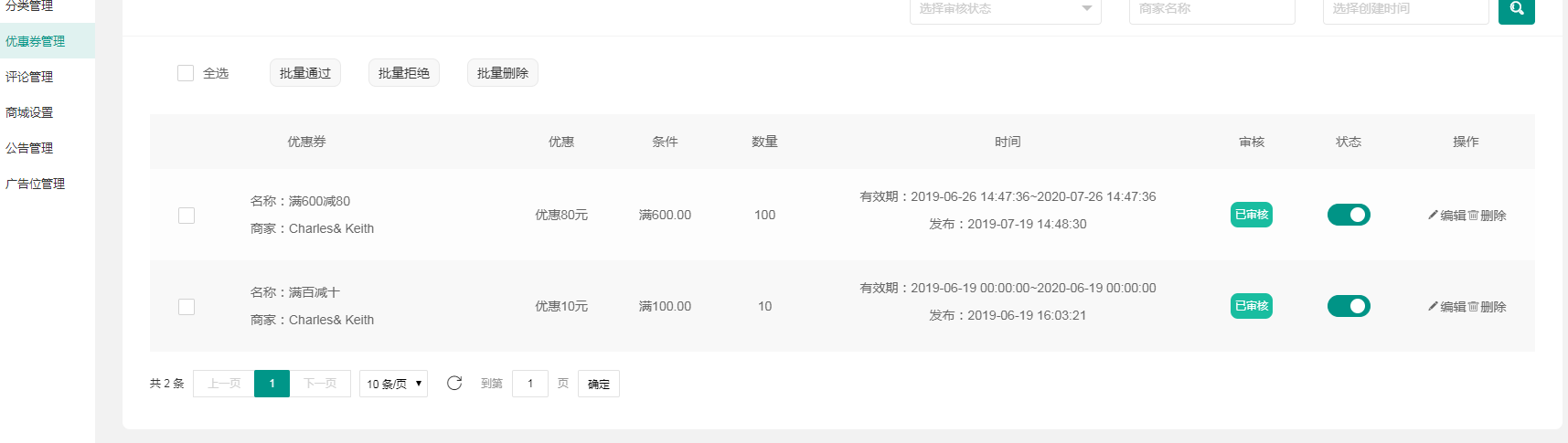Go to 商城设置 sidebar menu
The width and height of the screenshot is (1568, 443).
[29, 112]
